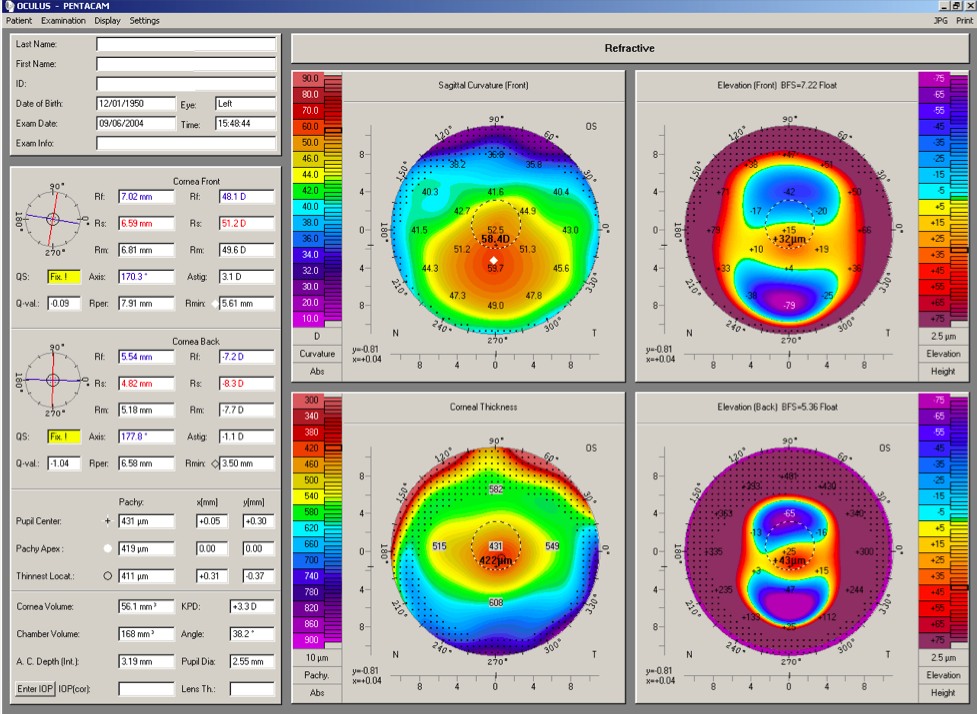
Task: Click the Last Name input field
Action: (x=185, y=44)
